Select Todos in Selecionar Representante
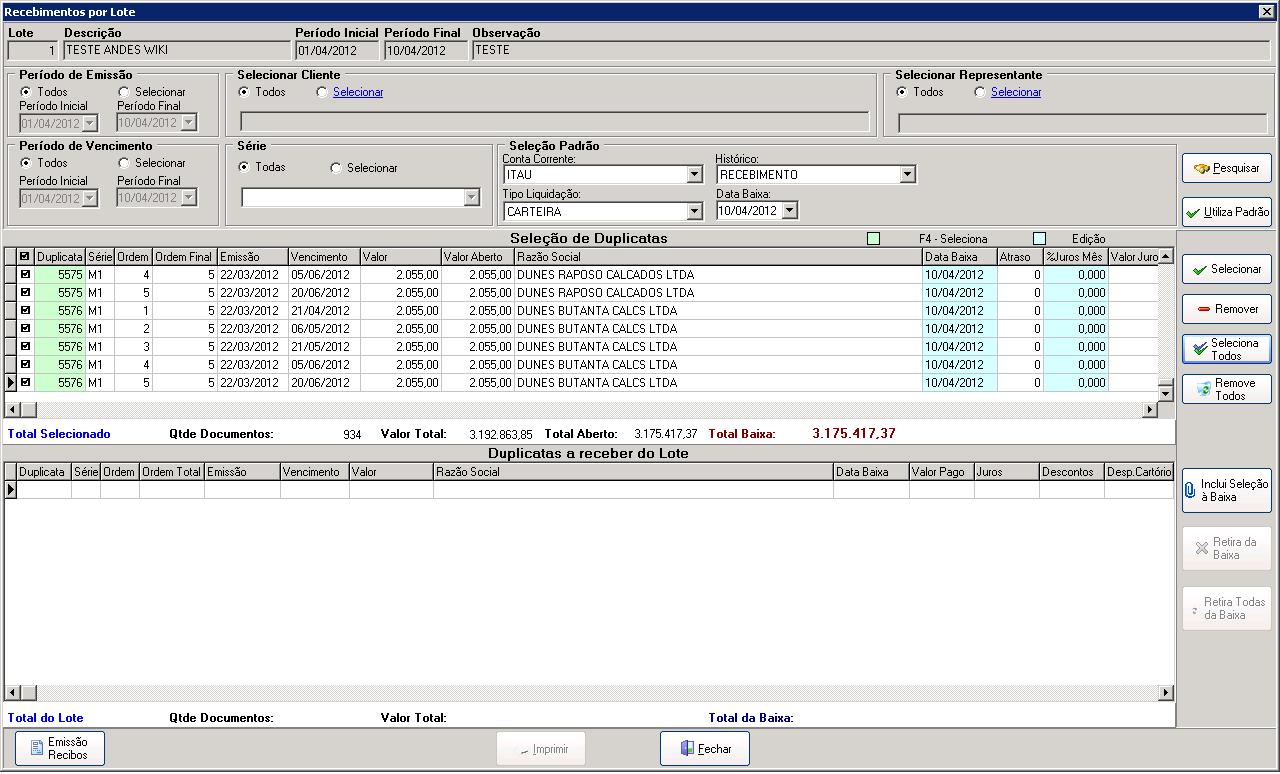Viewport: 1280px width, 774px height. [902, 92]
